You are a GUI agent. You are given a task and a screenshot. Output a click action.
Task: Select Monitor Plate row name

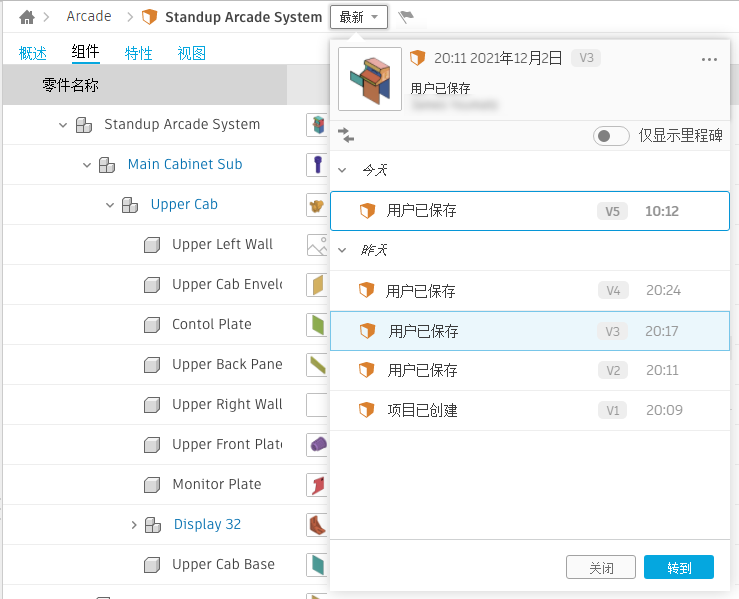coord(217,484)
